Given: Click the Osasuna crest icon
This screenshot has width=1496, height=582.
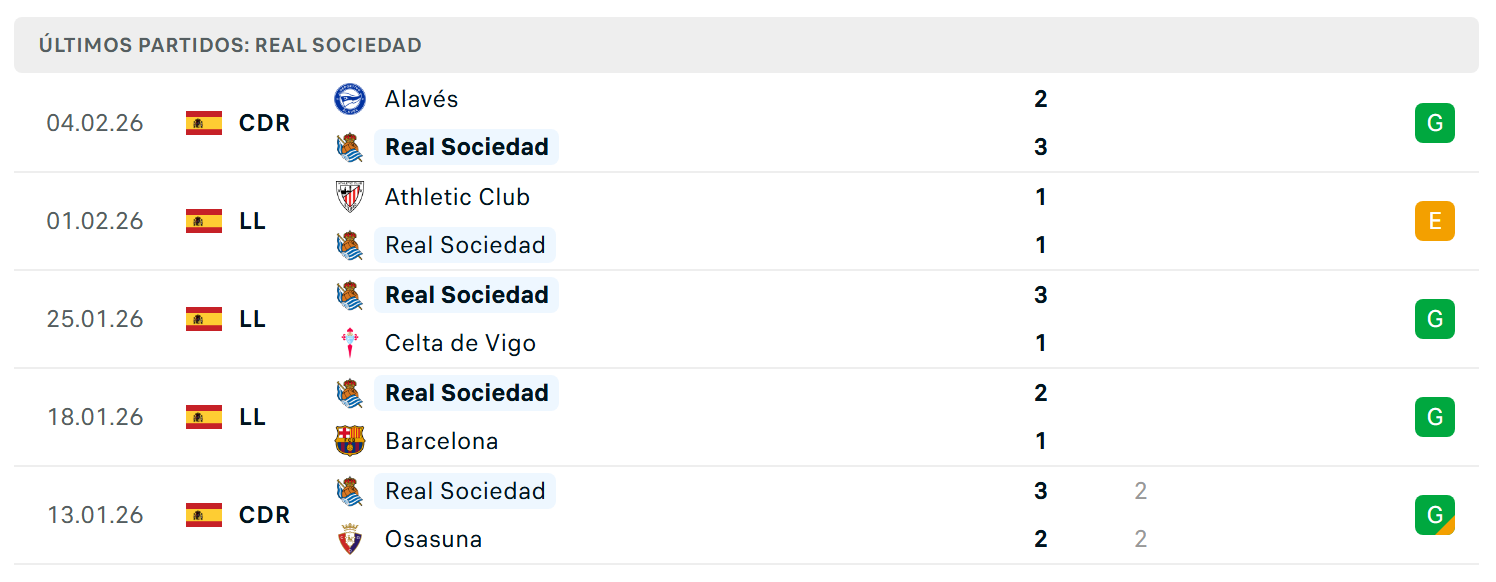Looking at the screenshot, I should click(350, 539).
